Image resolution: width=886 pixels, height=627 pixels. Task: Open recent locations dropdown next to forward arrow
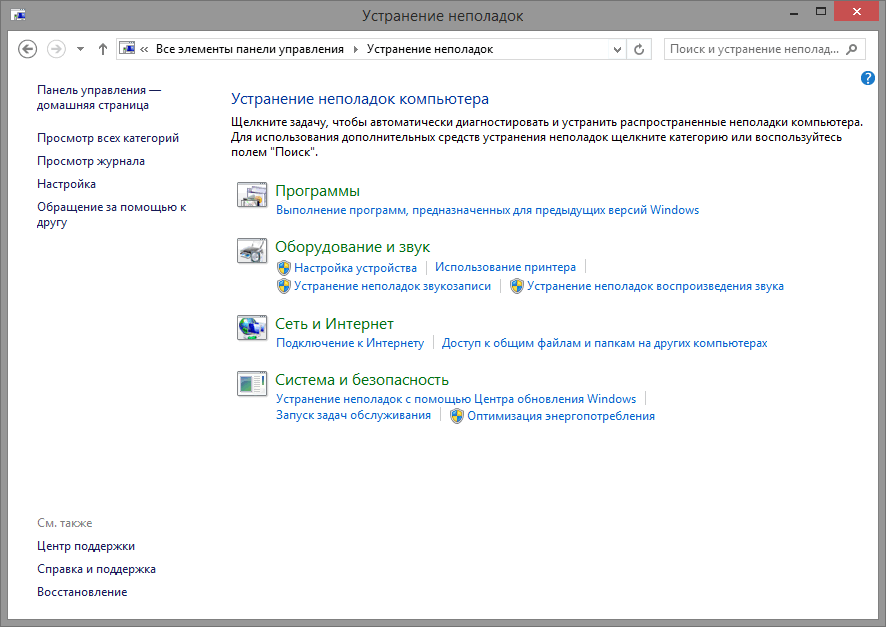(80, 49)
